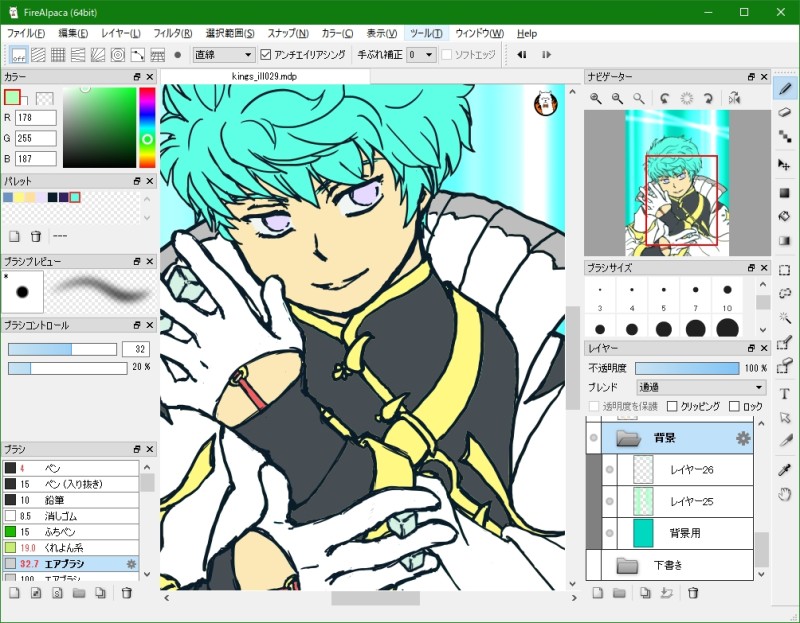Open the 手ぶれ補正 value dropdown
The height and width of the screenshot is (623, 800).
point(421,55)
